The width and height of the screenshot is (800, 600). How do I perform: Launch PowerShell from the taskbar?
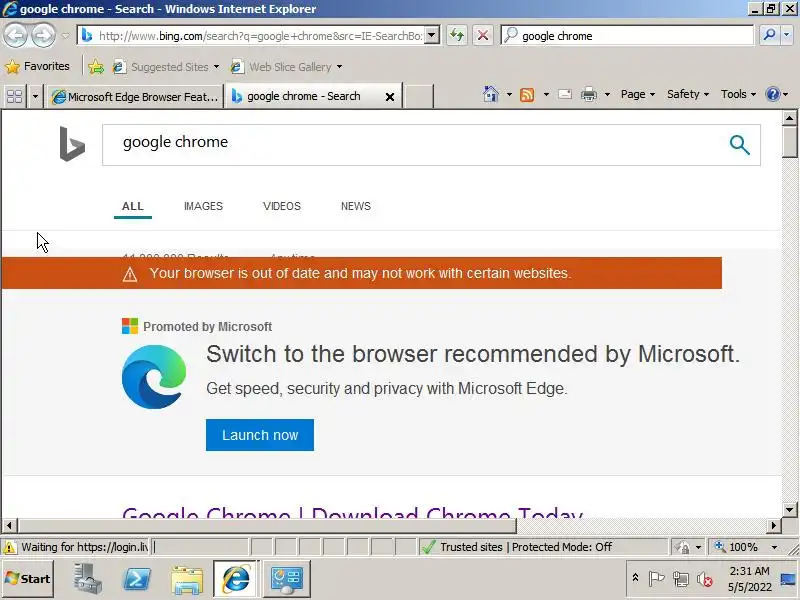pyautogui.click(x=137, y=579)
